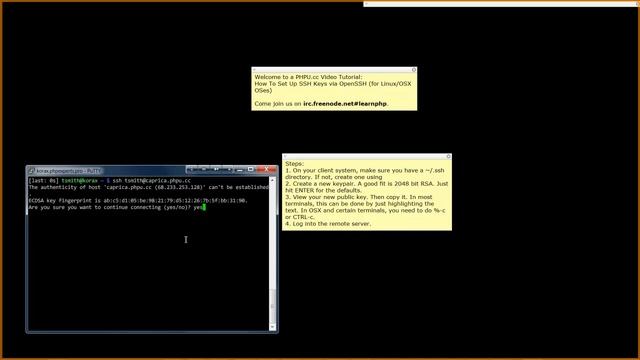The height and width of the screenshot is (360, 640).
Task: Open the small menu icon on the Steps note
Action: [x=285, y=156]
